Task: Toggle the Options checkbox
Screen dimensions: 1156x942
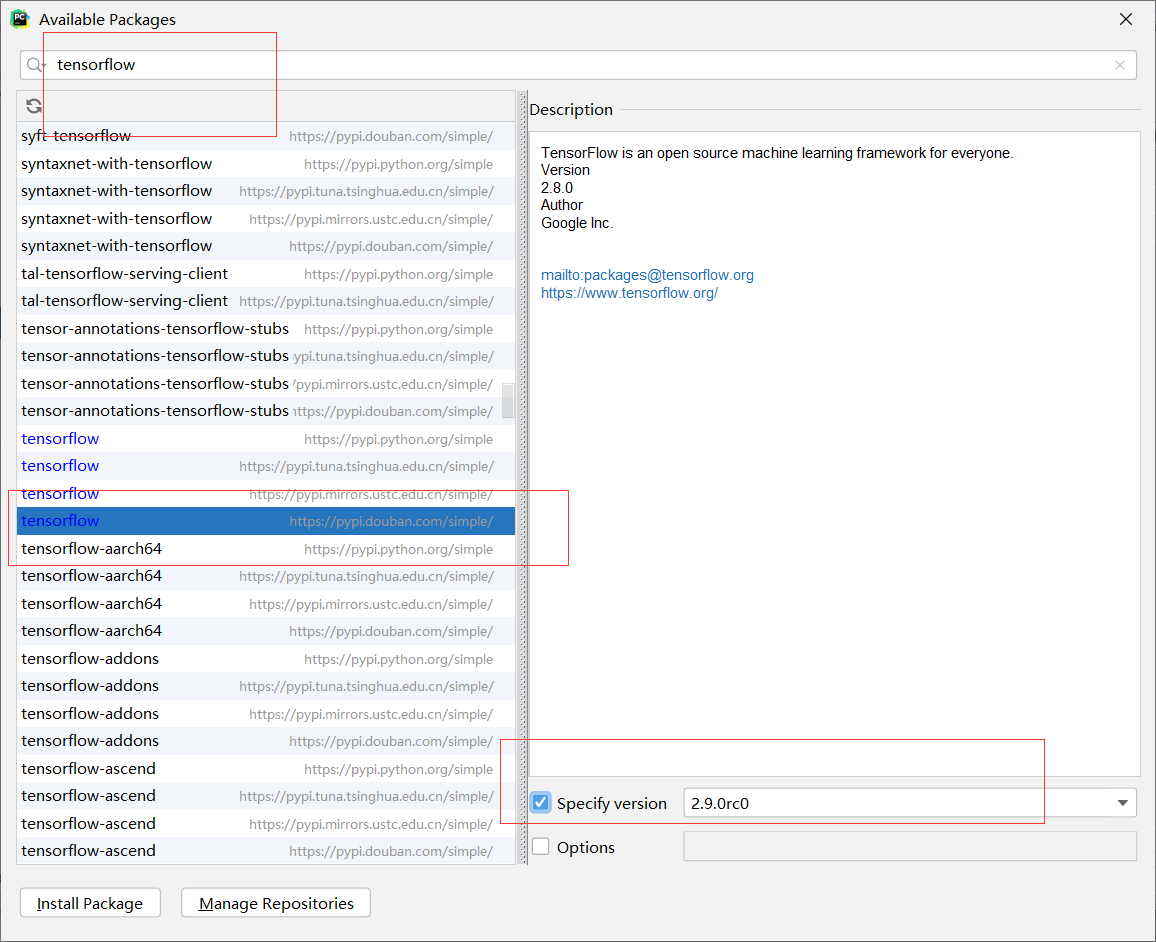Action: tap(540, 846)
